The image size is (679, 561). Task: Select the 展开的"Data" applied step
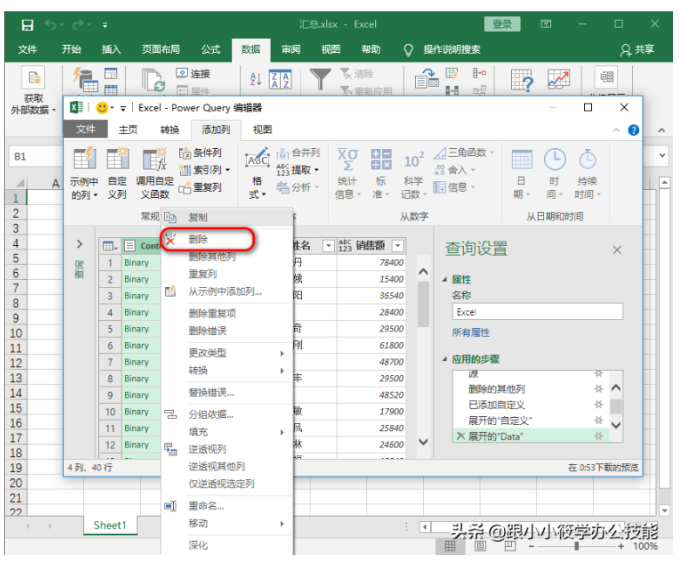click(532, 436)
